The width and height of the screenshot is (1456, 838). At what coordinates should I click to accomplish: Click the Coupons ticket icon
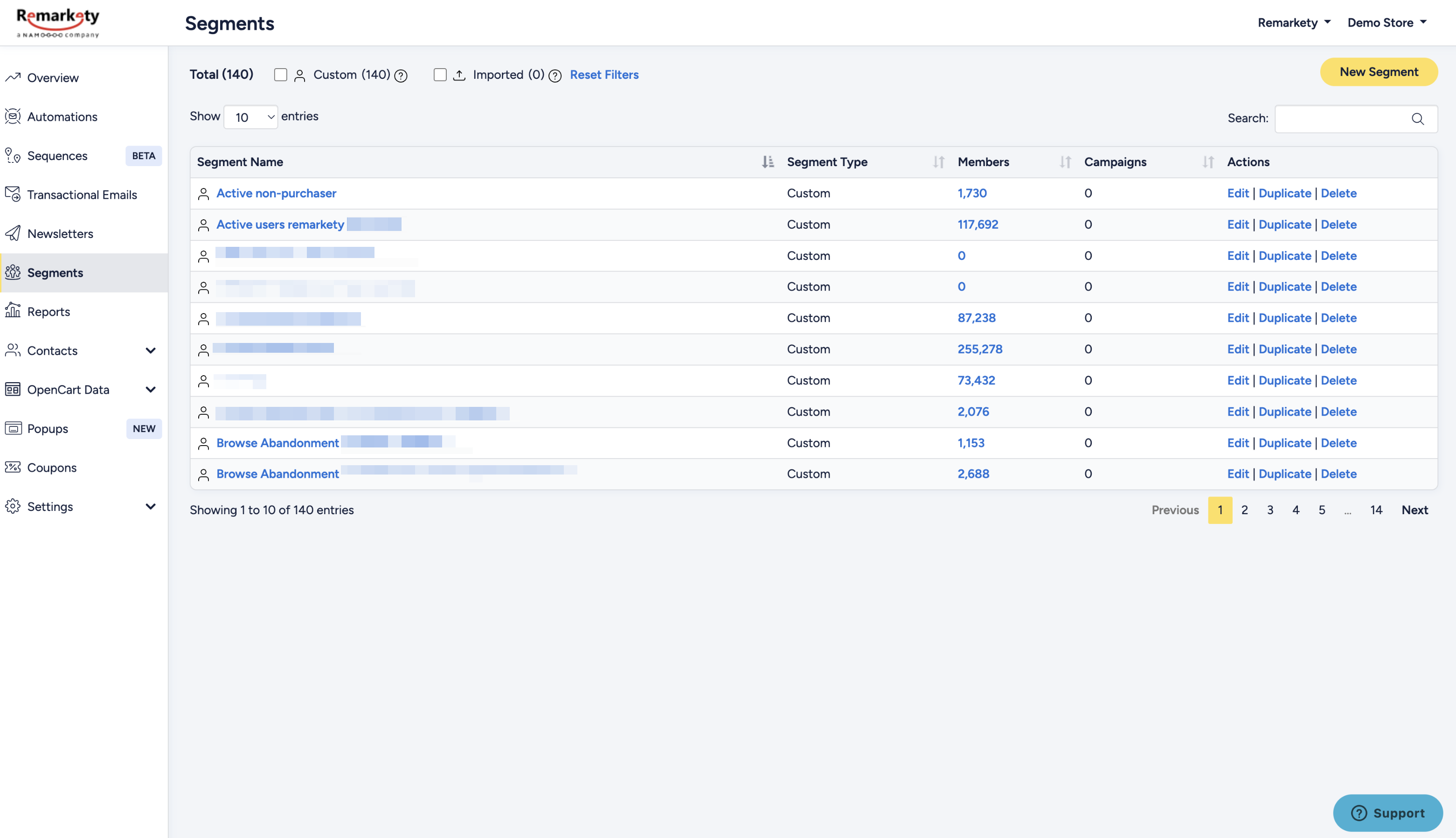tap(13, 467)
